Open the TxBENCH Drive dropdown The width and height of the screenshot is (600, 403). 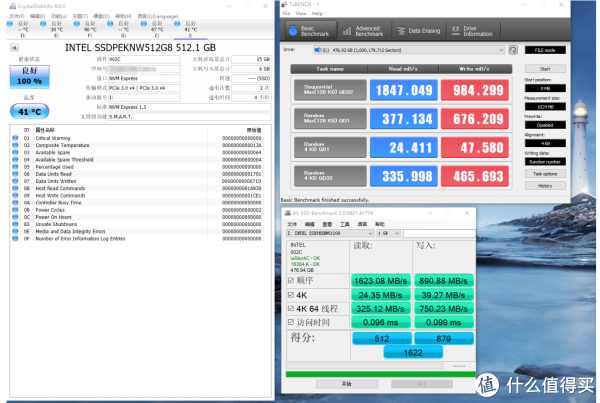click(x=409, y=50)
